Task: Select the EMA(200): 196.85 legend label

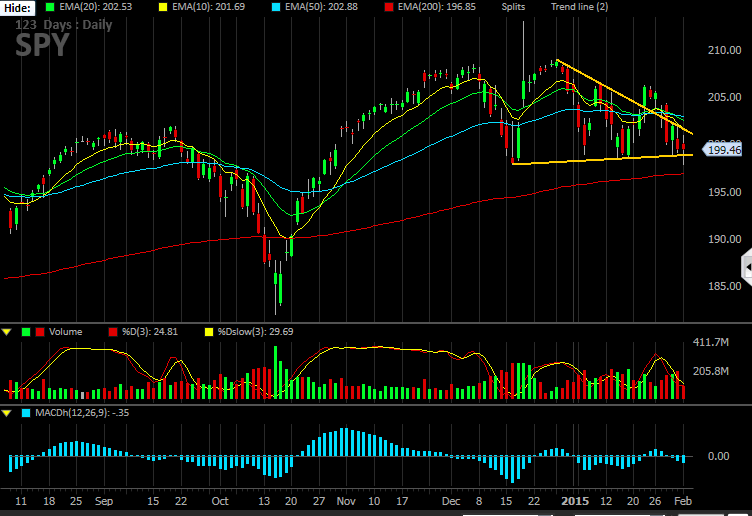Action: click(437, 7)
